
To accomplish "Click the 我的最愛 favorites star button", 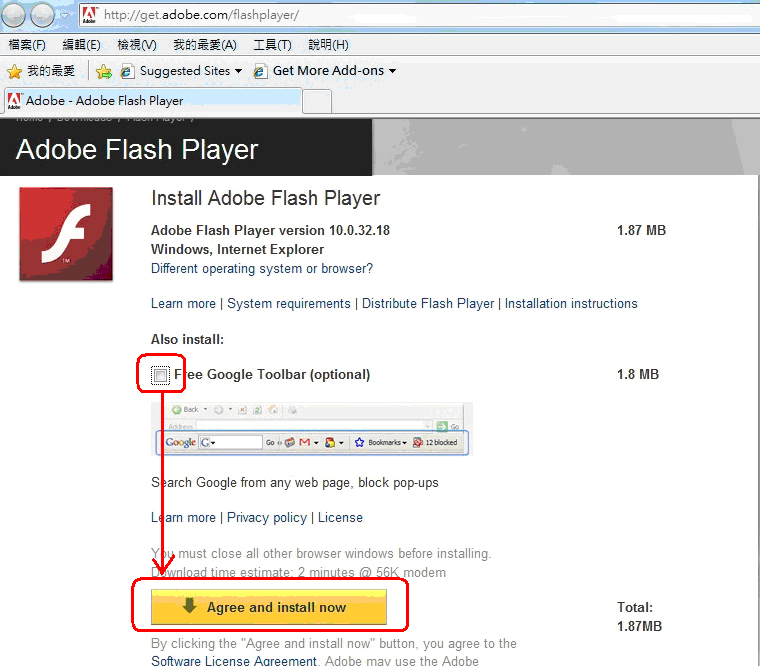I will click(41, 71).
